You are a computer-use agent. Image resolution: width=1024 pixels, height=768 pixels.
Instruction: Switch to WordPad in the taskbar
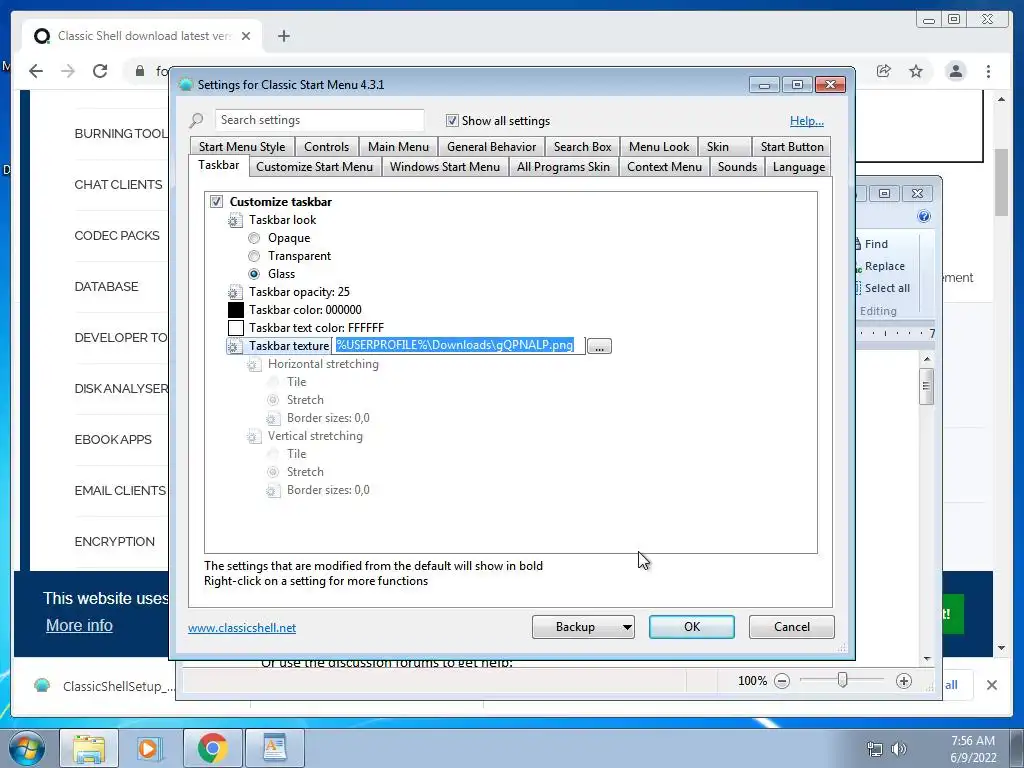point(274,748)
